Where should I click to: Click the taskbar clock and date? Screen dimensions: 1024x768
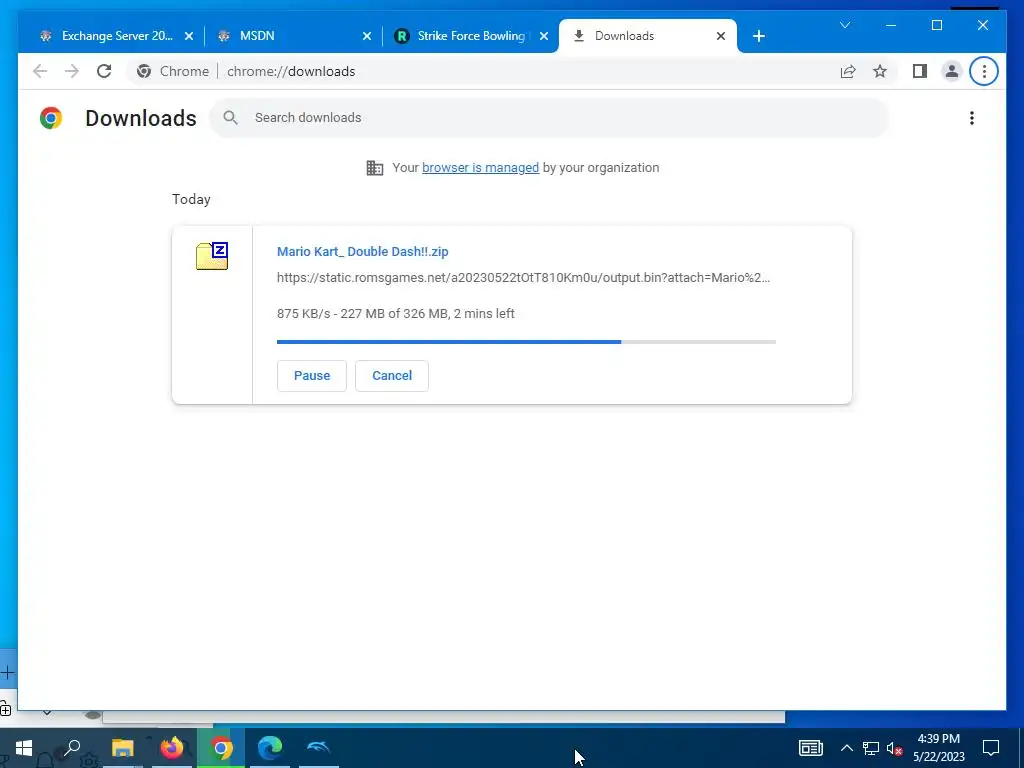938,748
